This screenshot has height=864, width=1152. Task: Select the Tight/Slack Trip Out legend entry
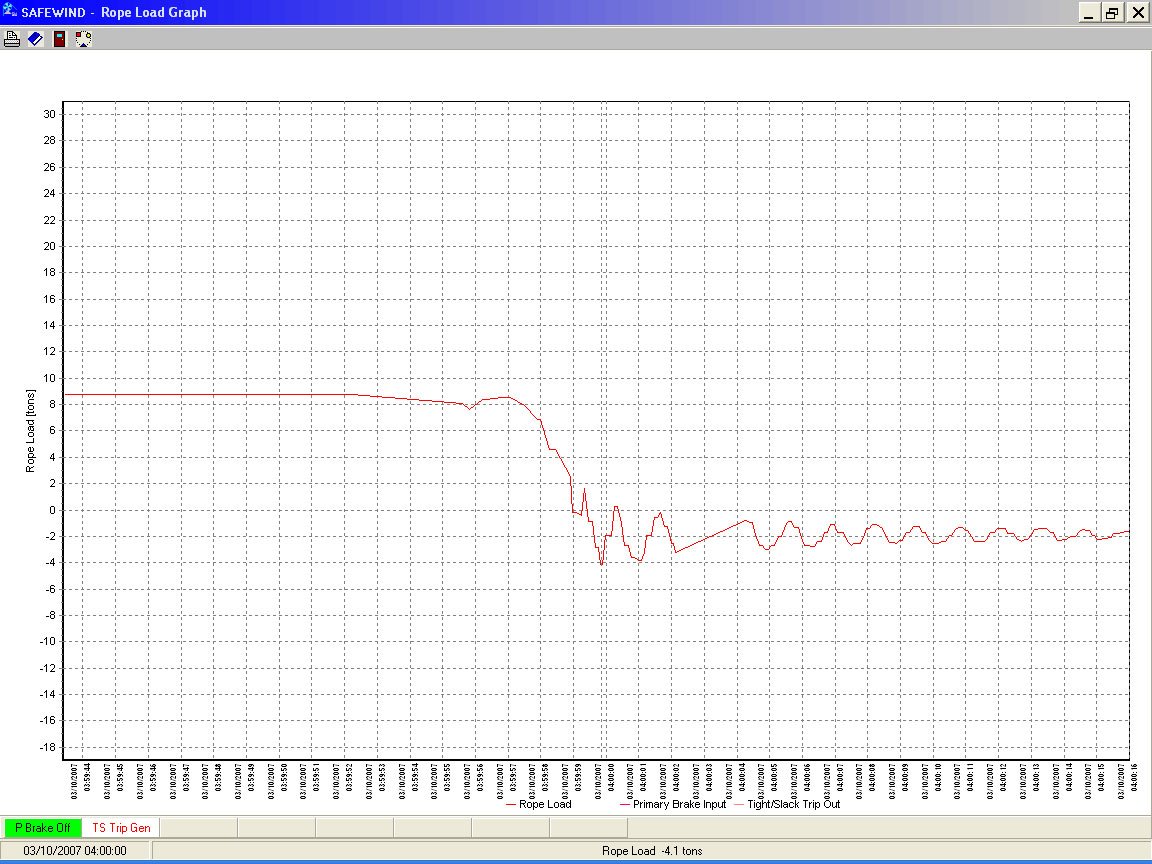click(x=787, y=804)
